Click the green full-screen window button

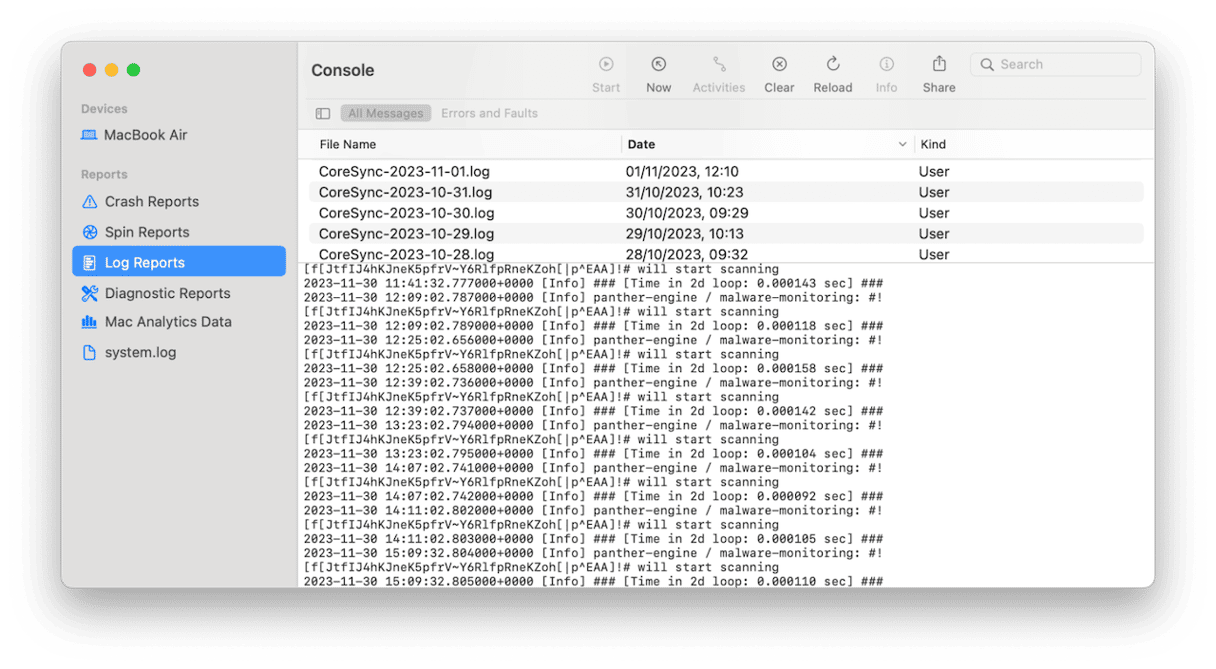tap(133, 70)
